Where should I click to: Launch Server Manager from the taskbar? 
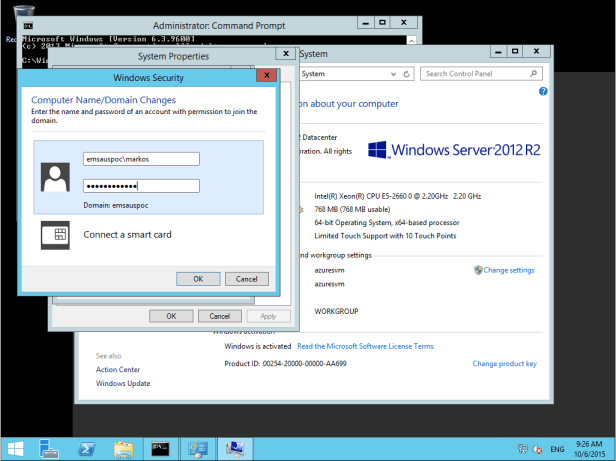pos(52,449)
